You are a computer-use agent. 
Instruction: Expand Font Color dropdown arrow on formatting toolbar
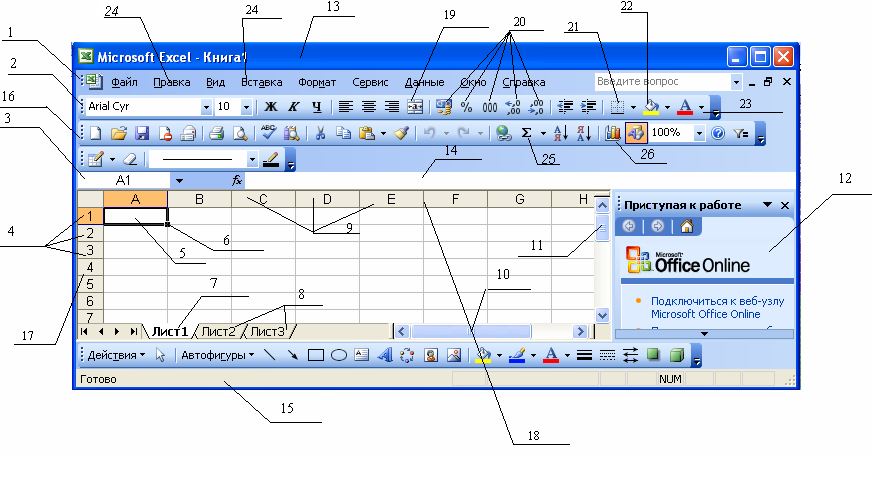[x=701, y=107]
